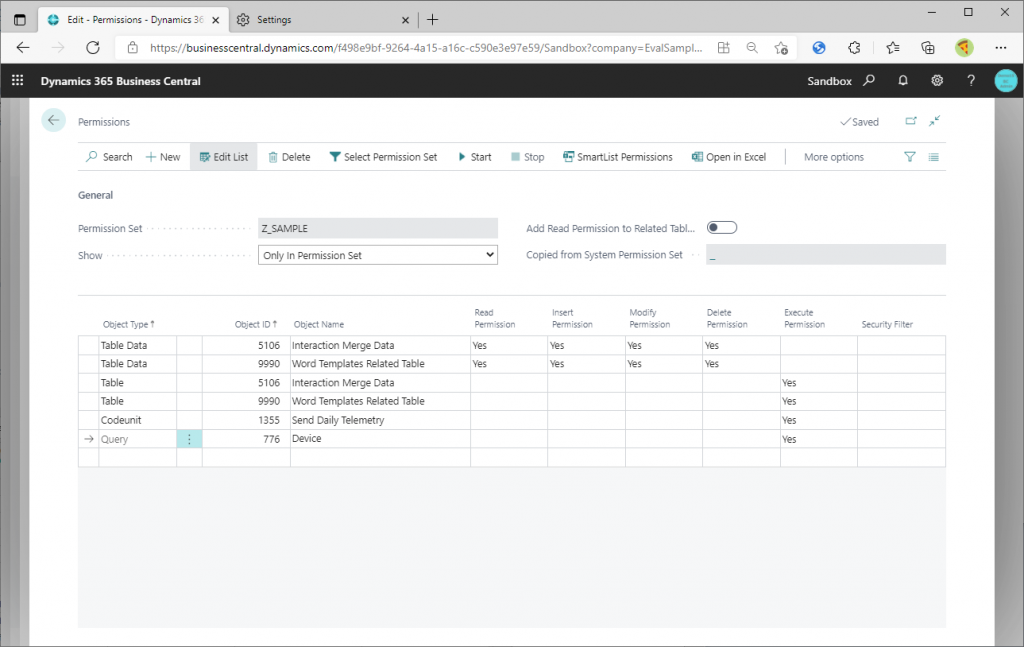Open the Favorites list
1024x647 pixels.
[x=893, y=48]
